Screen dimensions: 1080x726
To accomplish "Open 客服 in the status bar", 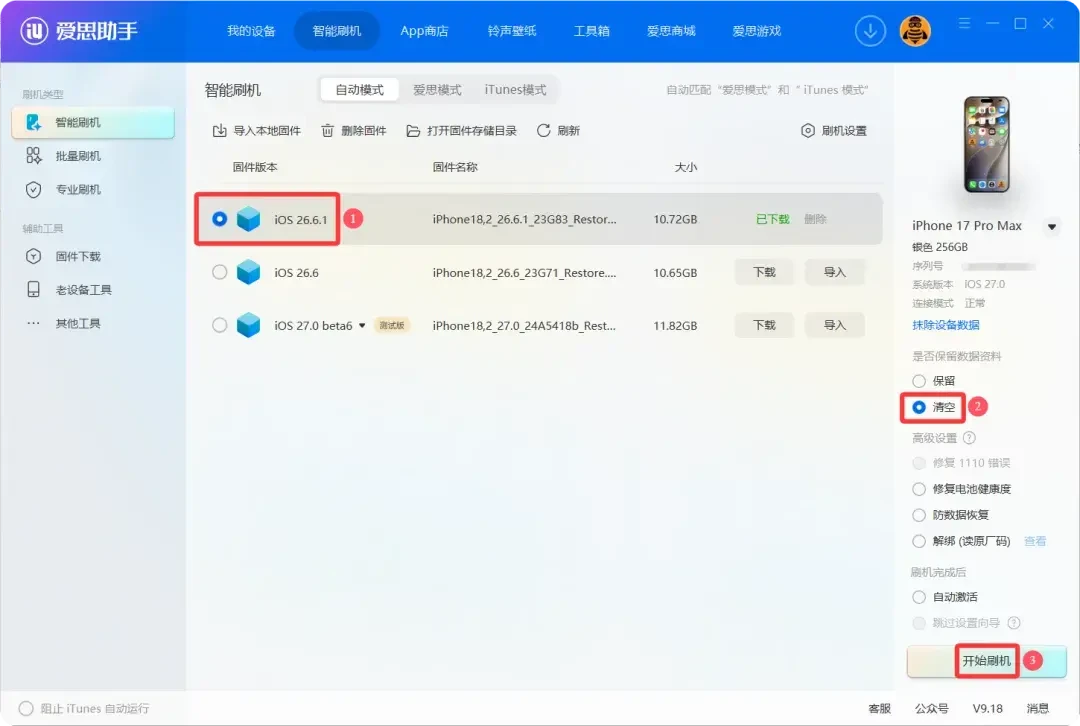I will point(880,708).
